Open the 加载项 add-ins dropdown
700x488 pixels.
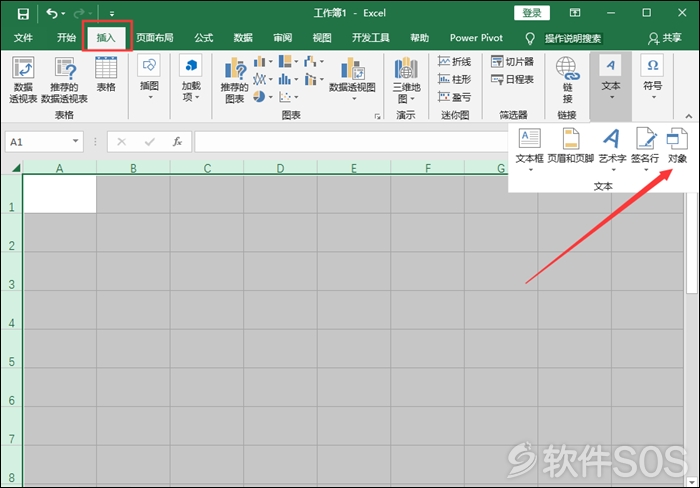(x=191, y=78)
